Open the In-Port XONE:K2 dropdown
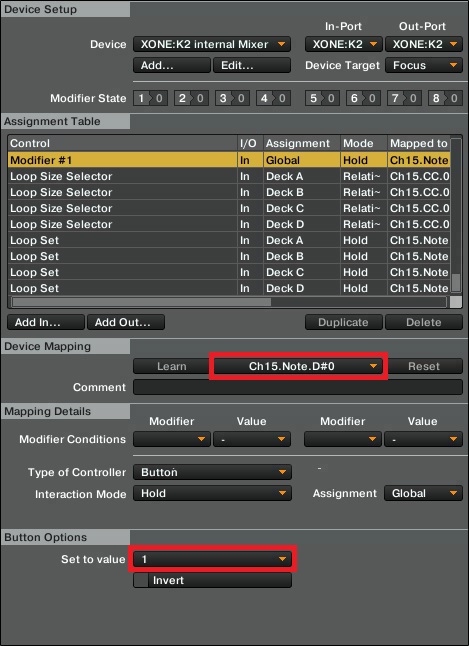The image size is (469, 646). tap(344, 44)
